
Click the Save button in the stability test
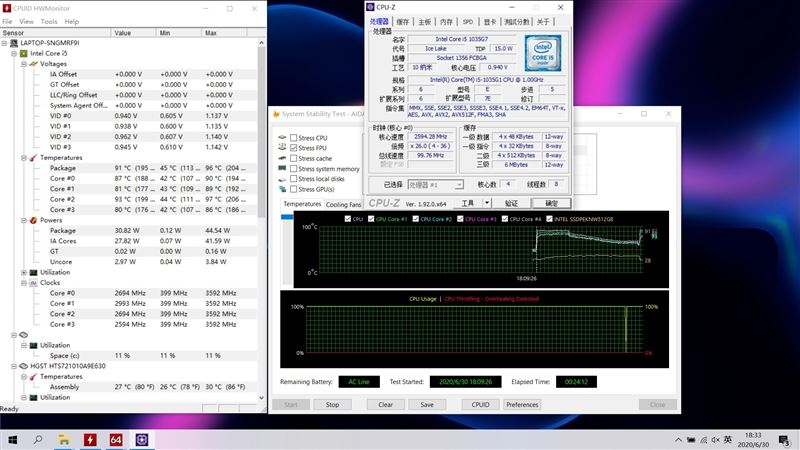coord(427,404)
